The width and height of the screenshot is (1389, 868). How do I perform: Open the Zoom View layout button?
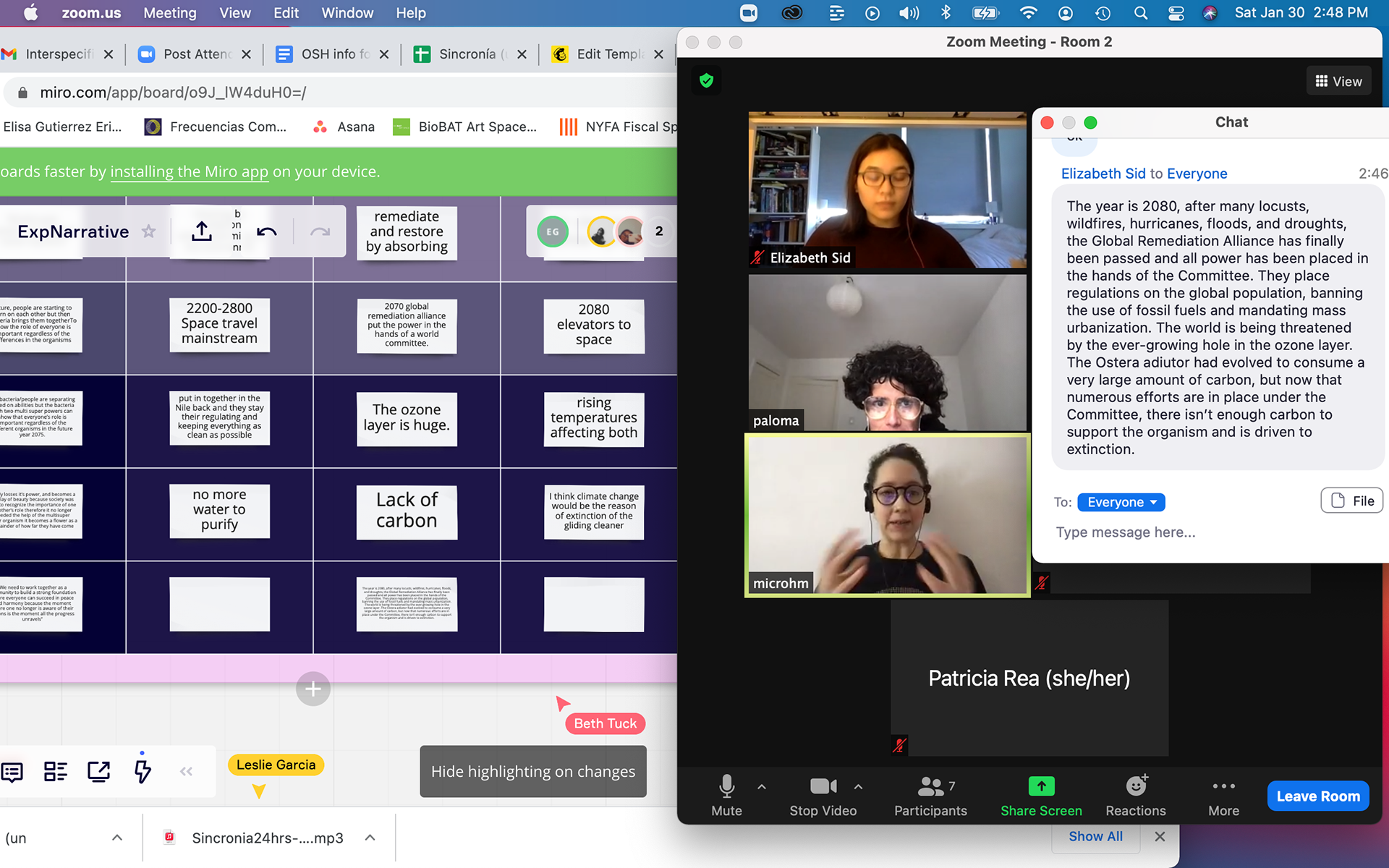pos(1338,81)
